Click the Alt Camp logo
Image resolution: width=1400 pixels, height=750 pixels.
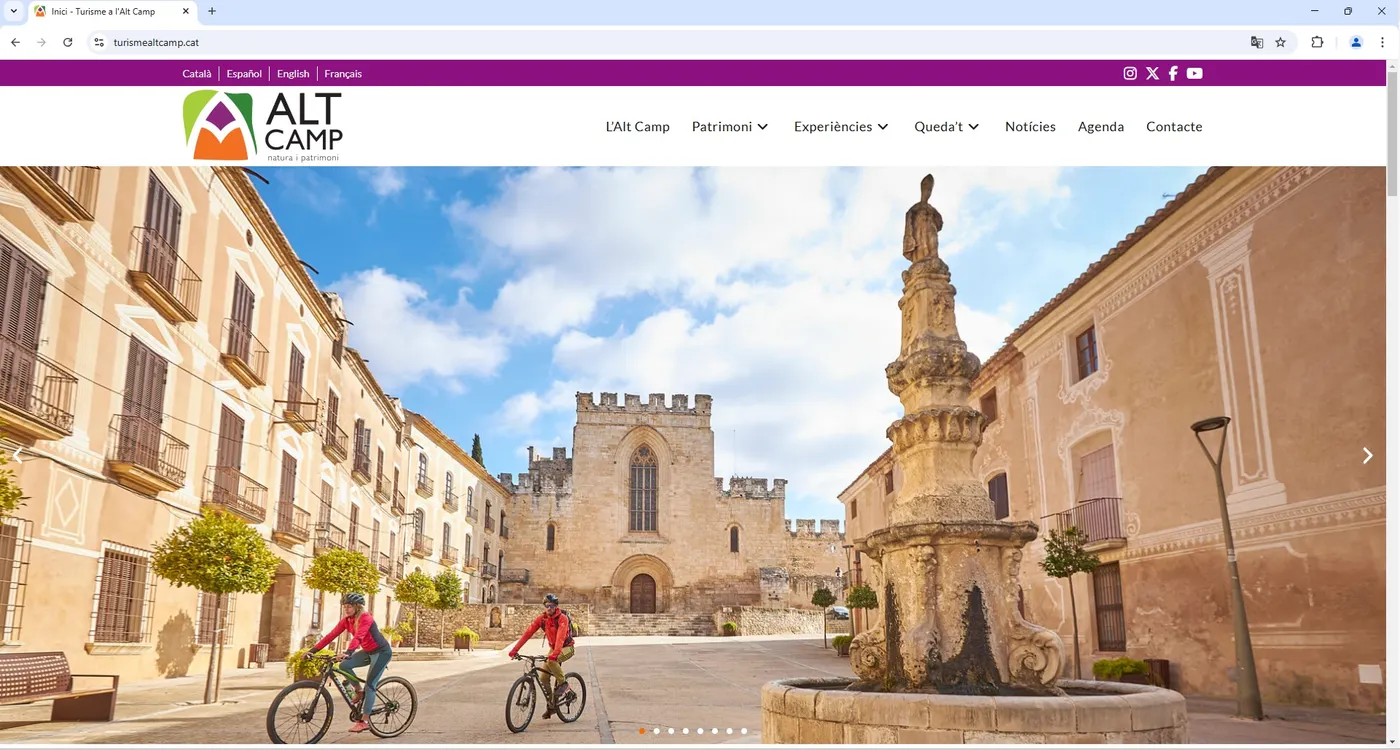coord(263,126)
